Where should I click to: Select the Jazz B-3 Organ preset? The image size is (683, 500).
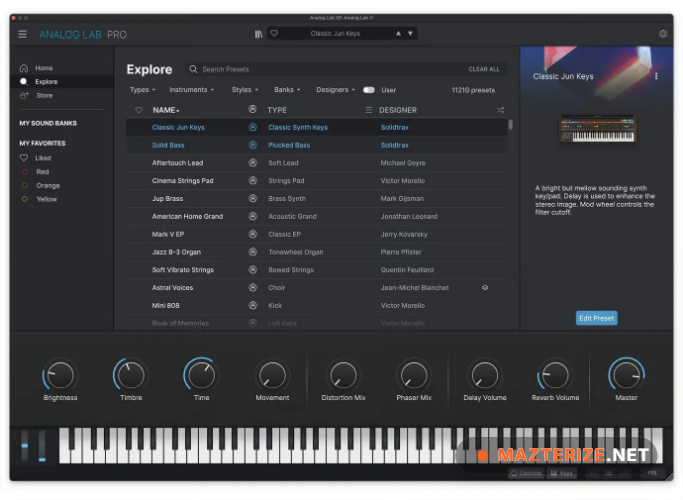pos(317,252)
